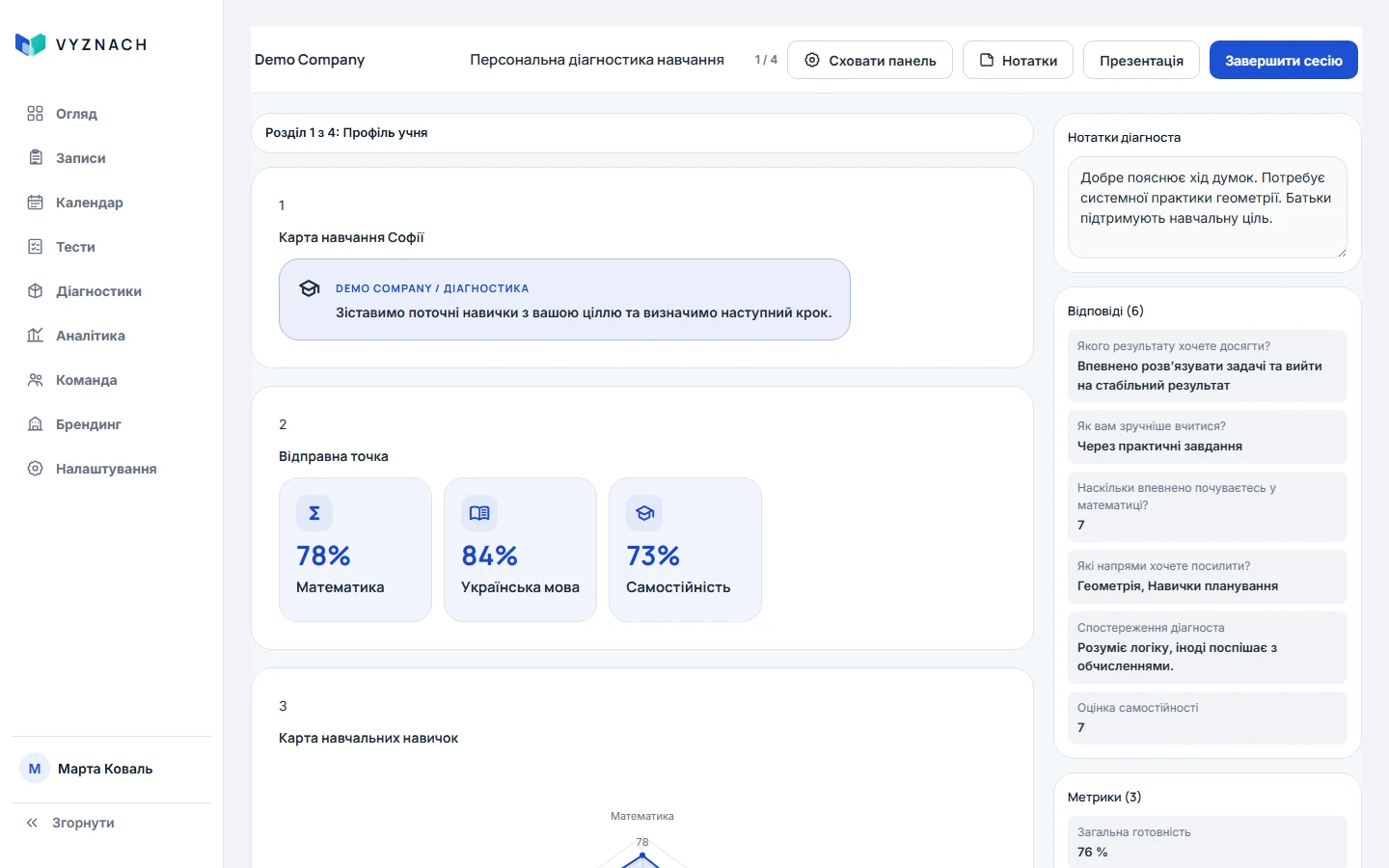This screenshot has height=868, width=1389.
Task: Click the Брендинг building icon
Action: coord(35,424)
